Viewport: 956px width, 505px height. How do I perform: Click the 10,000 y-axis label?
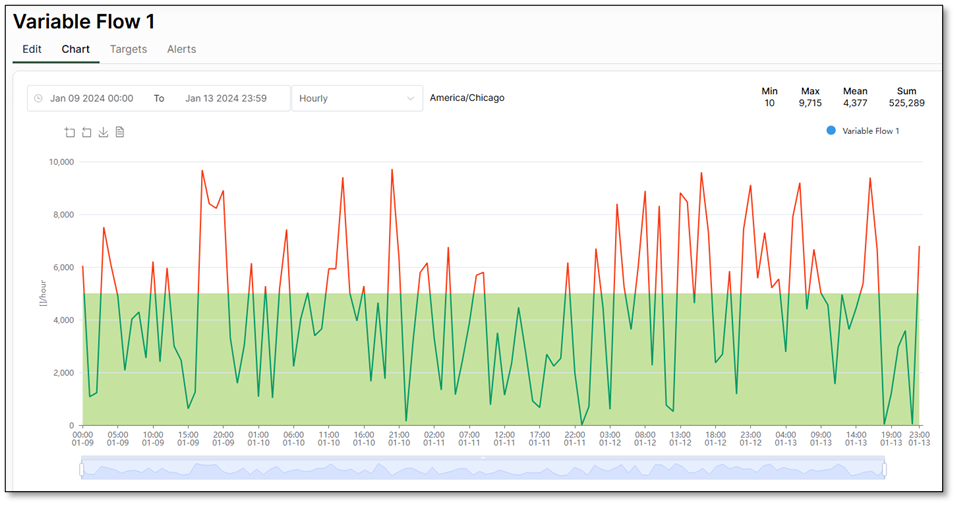click(62, 162)
